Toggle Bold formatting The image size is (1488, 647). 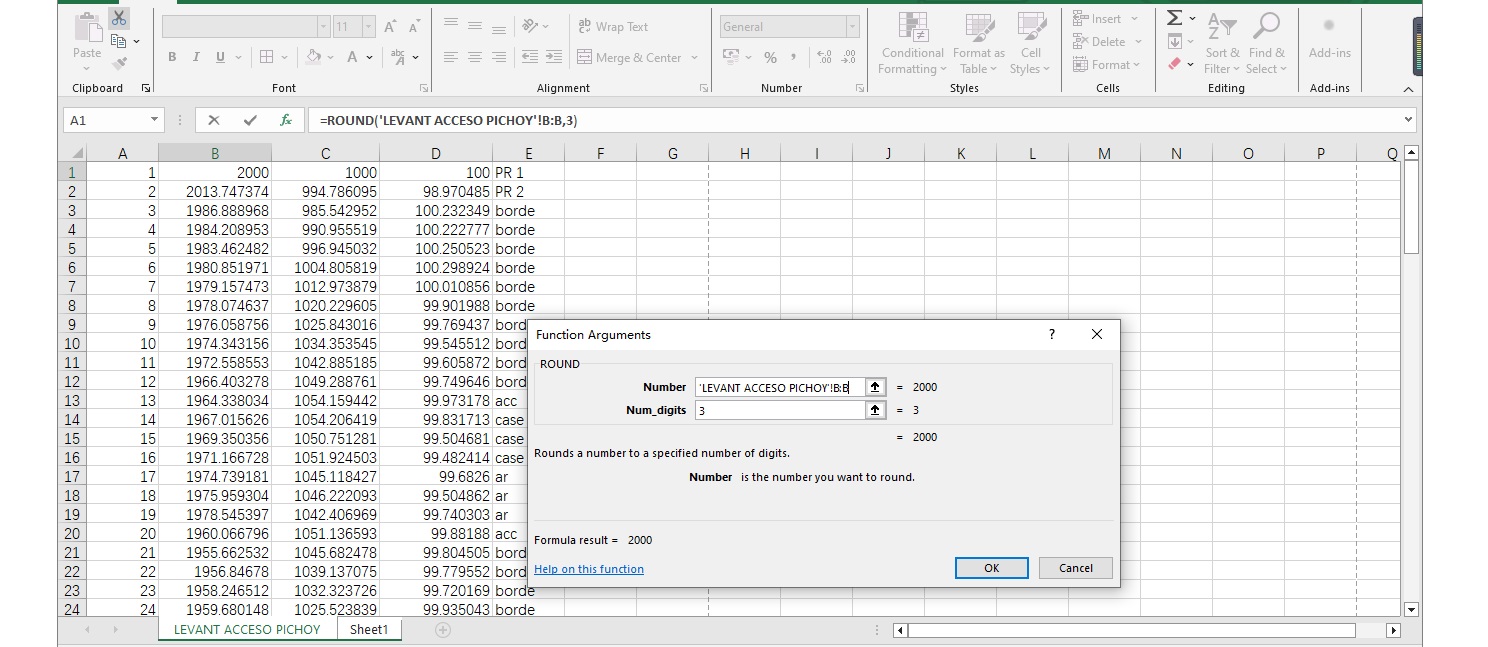[x=172, y=58]
